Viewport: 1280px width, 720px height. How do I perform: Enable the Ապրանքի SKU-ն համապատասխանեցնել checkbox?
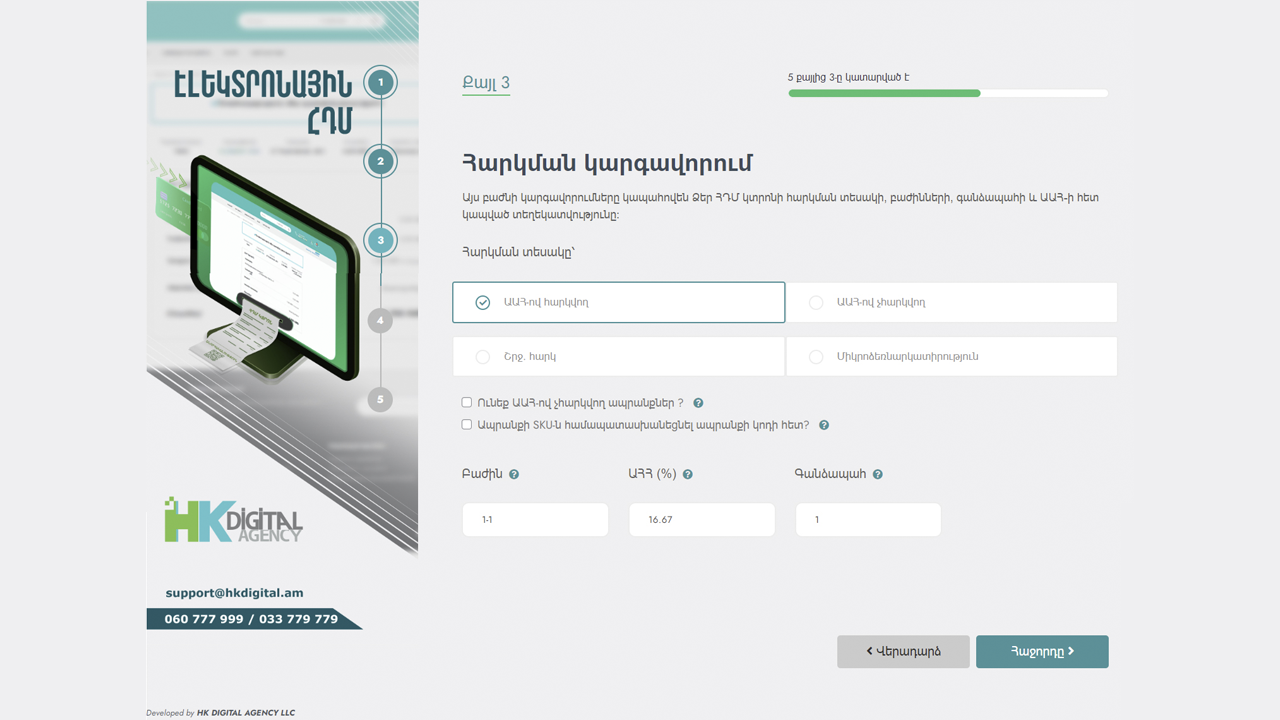click(x=467, y=424)
